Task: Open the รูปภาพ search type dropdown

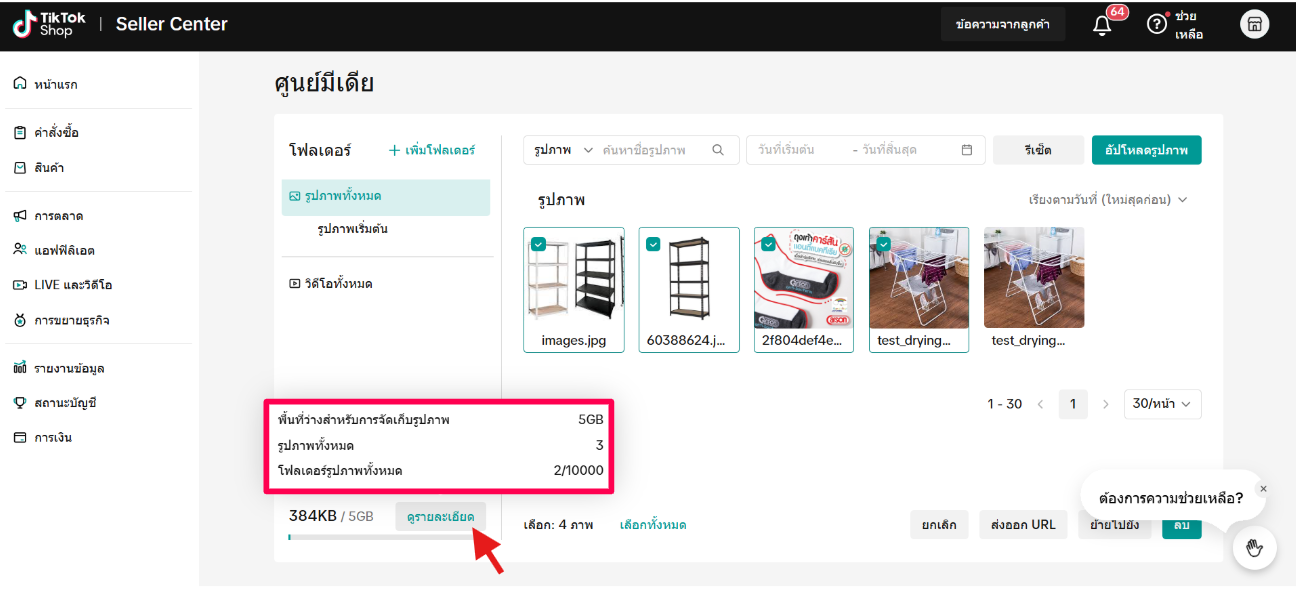Action: click(558, 150)
